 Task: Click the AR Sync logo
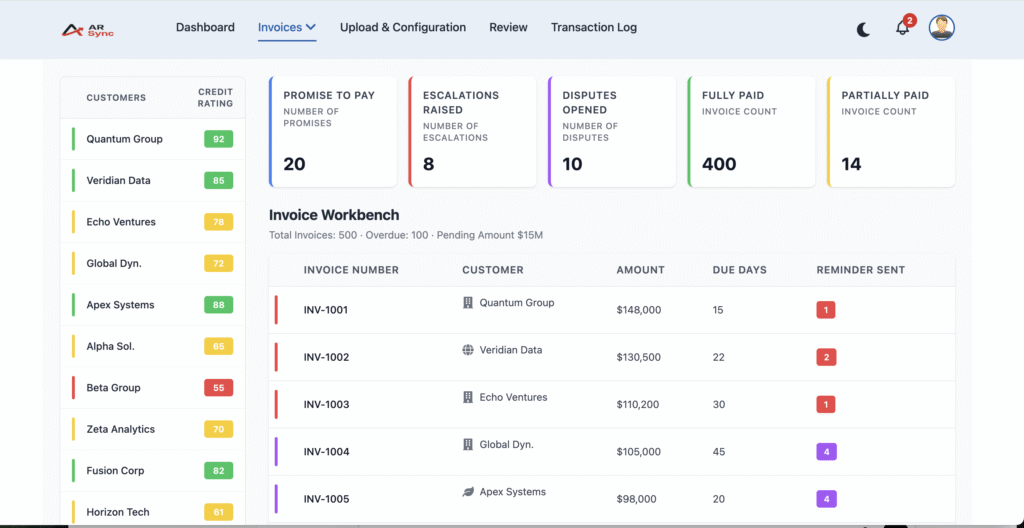pos(88,29)
